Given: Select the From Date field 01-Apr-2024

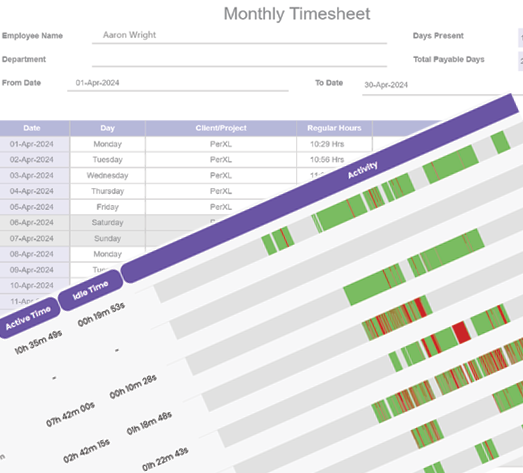Looking at the screenshot, I should (x=177, y=83).
